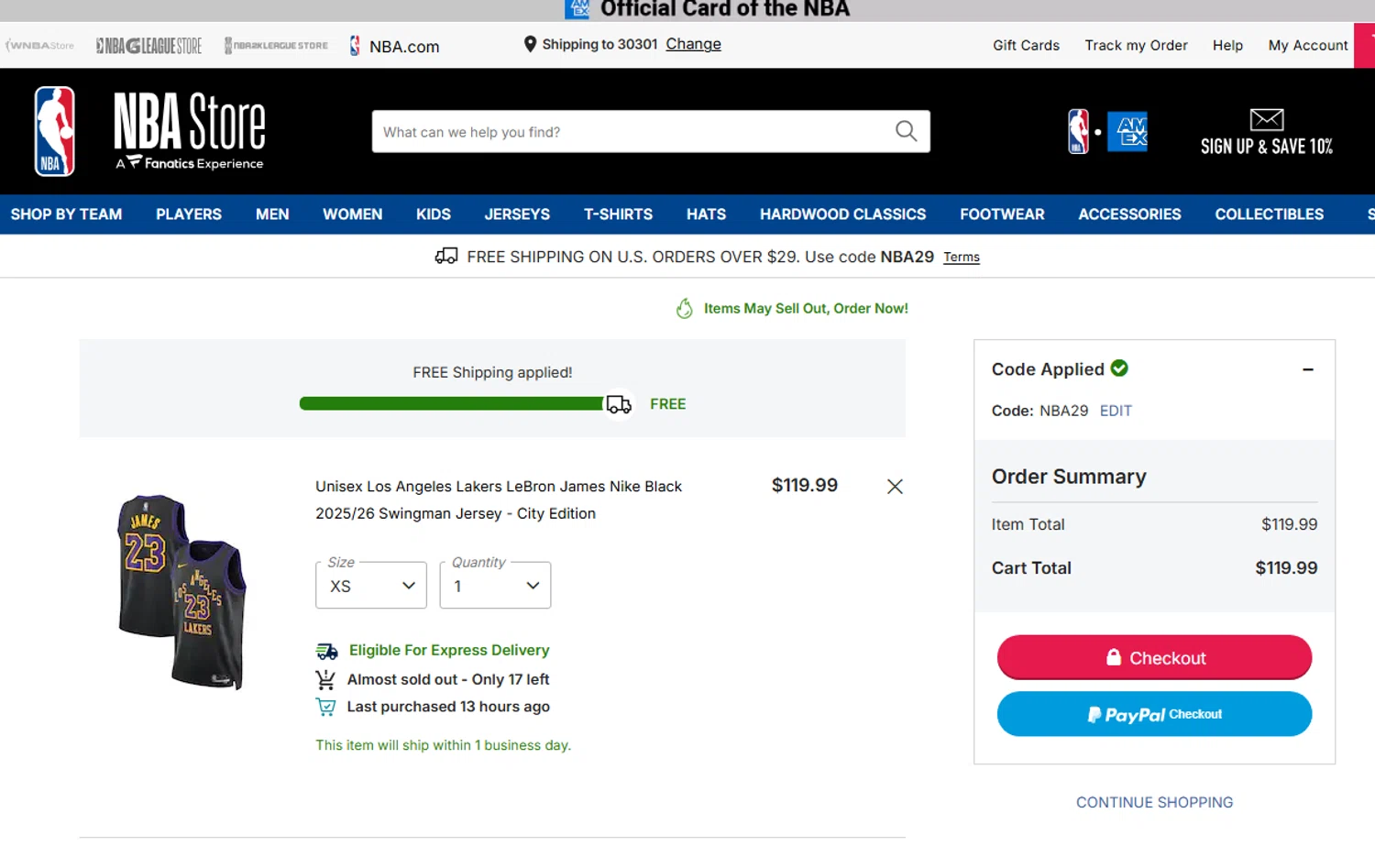Open the Hats menu
Viewport: 1375px width, 868px height.
tap(706, 214)
